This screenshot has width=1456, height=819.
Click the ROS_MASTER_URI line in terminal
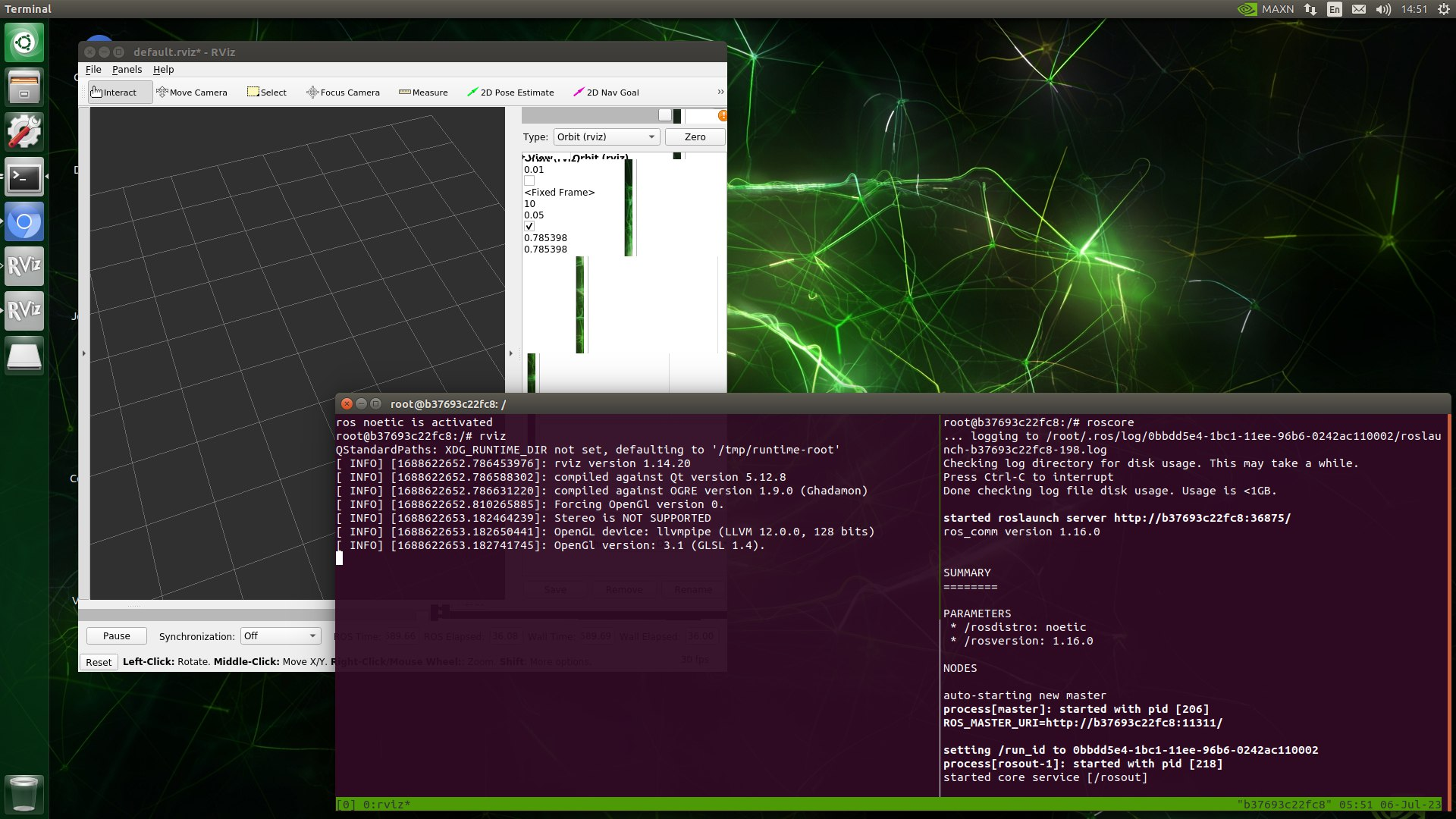tap(1083, 723)
